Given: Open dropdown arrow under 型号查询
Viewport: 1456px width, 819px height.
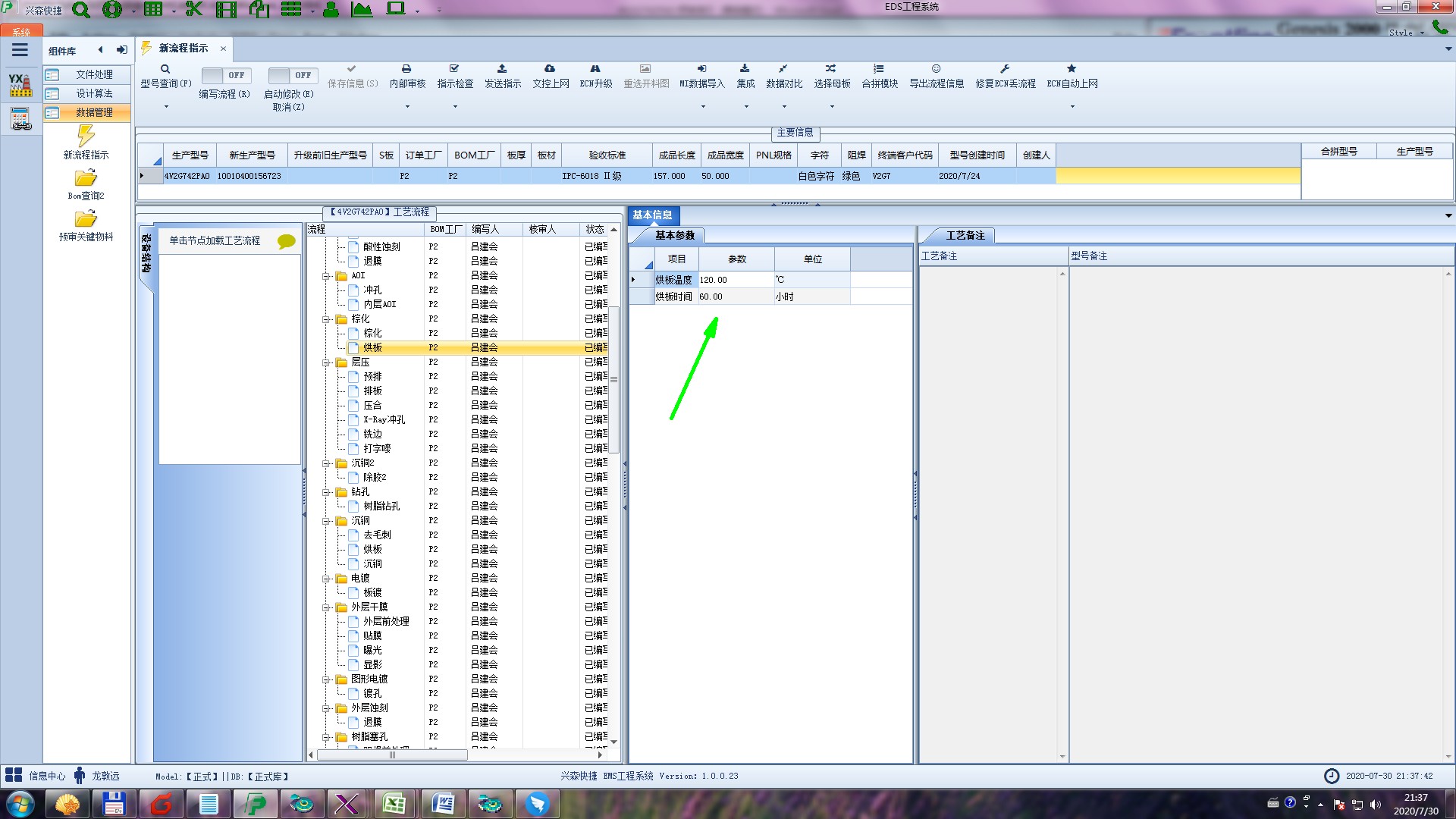Looking at the screenshot, I should point(166,106).
